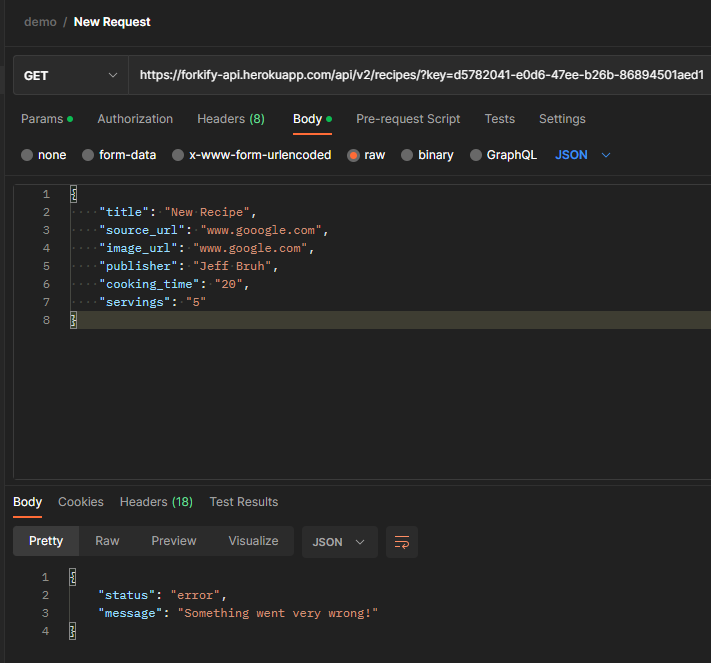This screenshot has width=711, height=663.
Task: Click "Something went very wrong!" message value
Action: coord(278,614)
